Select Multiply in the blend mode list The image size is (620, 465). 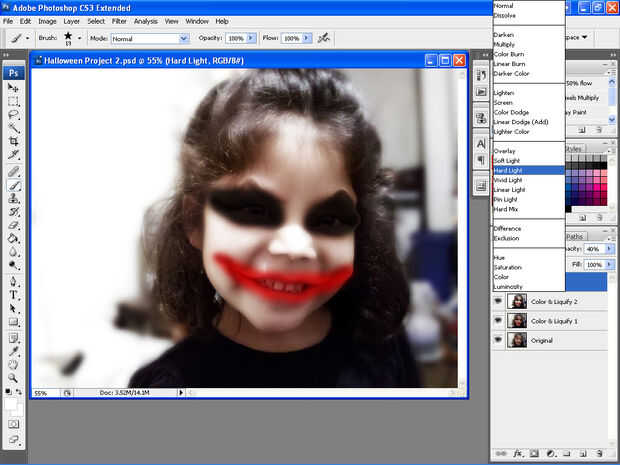coord(503,44)
